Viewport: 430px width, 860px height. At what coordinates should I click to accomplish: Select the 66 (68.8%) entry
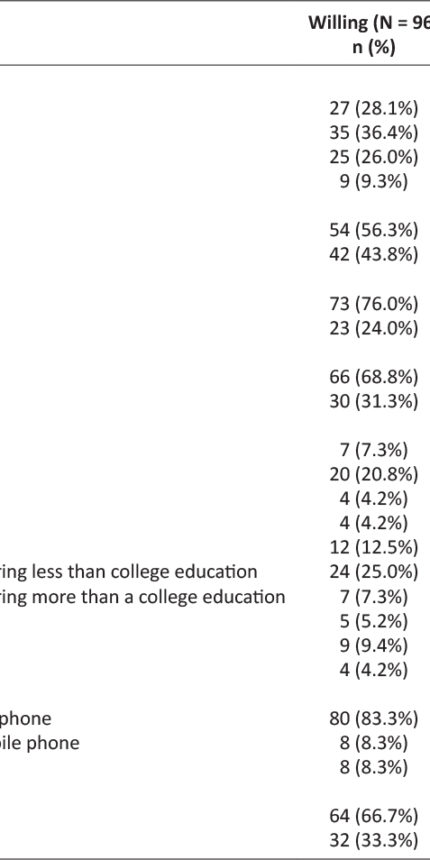coord(374,377)
